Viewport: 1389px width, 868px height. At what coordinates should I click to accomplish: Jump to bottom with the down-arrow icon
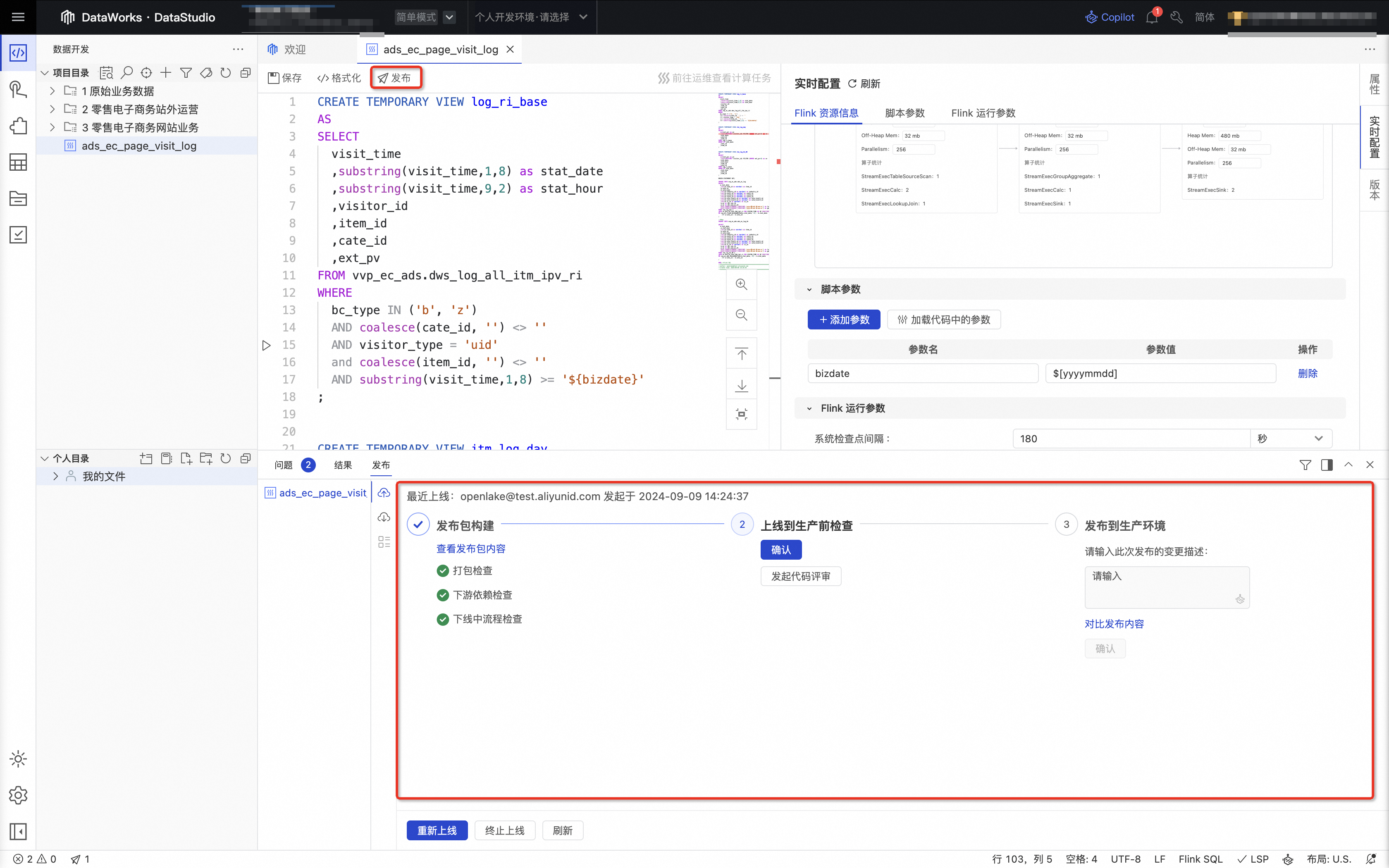742,385
